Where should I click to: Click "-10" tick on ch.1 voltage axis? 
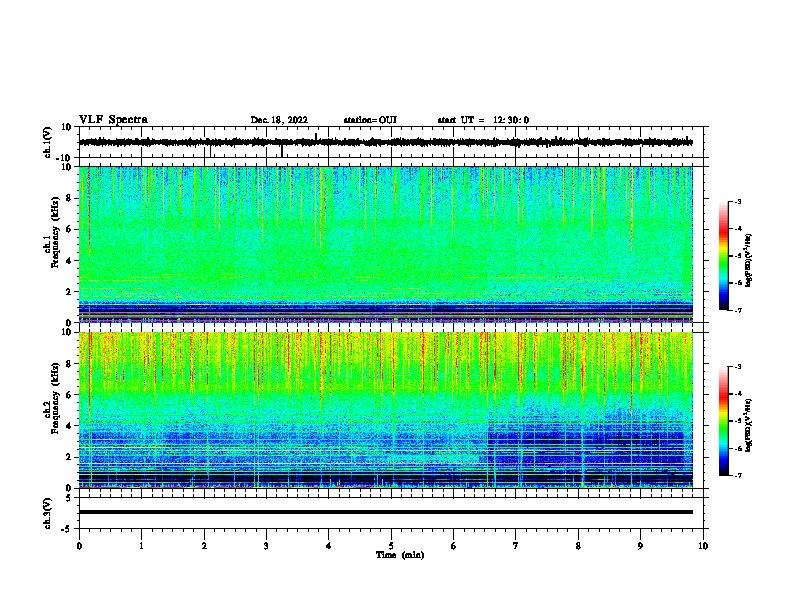65,158
